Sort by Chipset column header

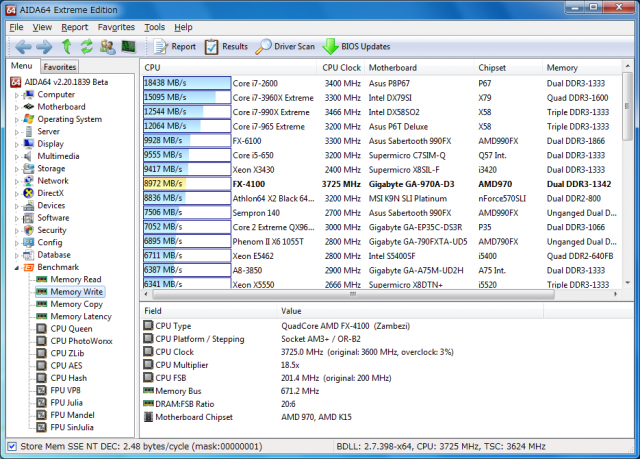click(508, 68)
